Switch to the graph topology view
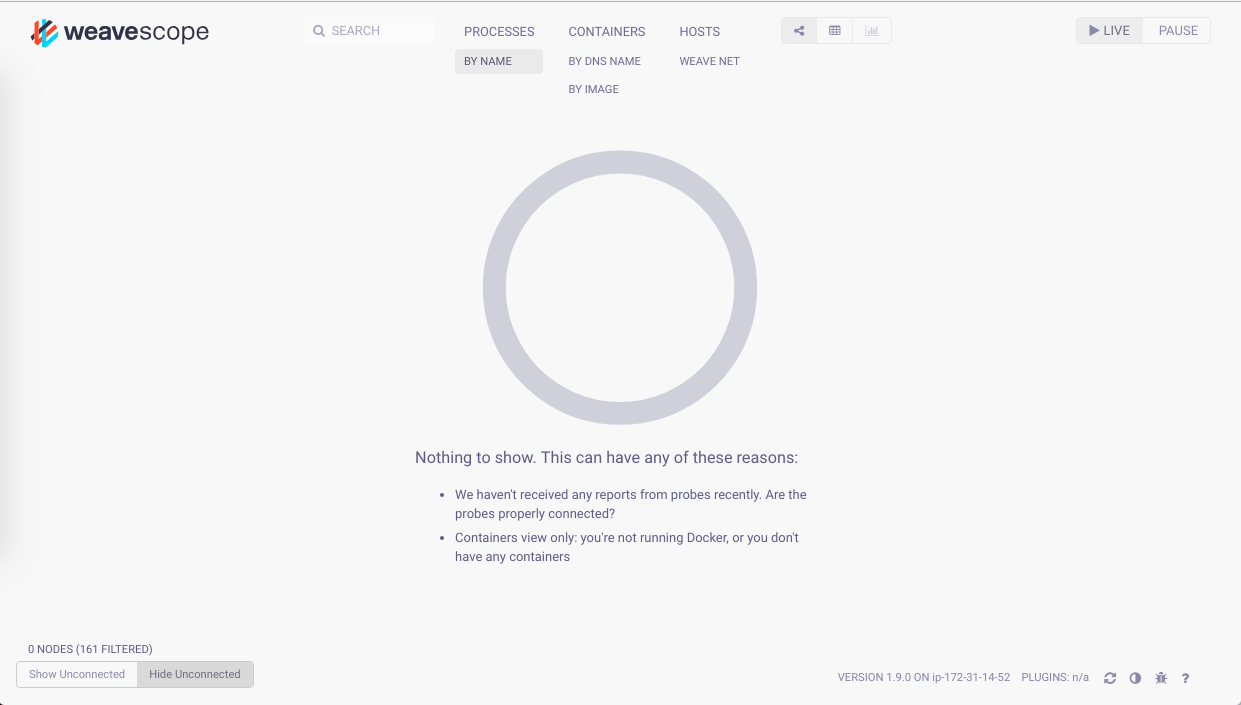Image resolution: width=1241 pixels, height=705 pixels. pos(798,30)
